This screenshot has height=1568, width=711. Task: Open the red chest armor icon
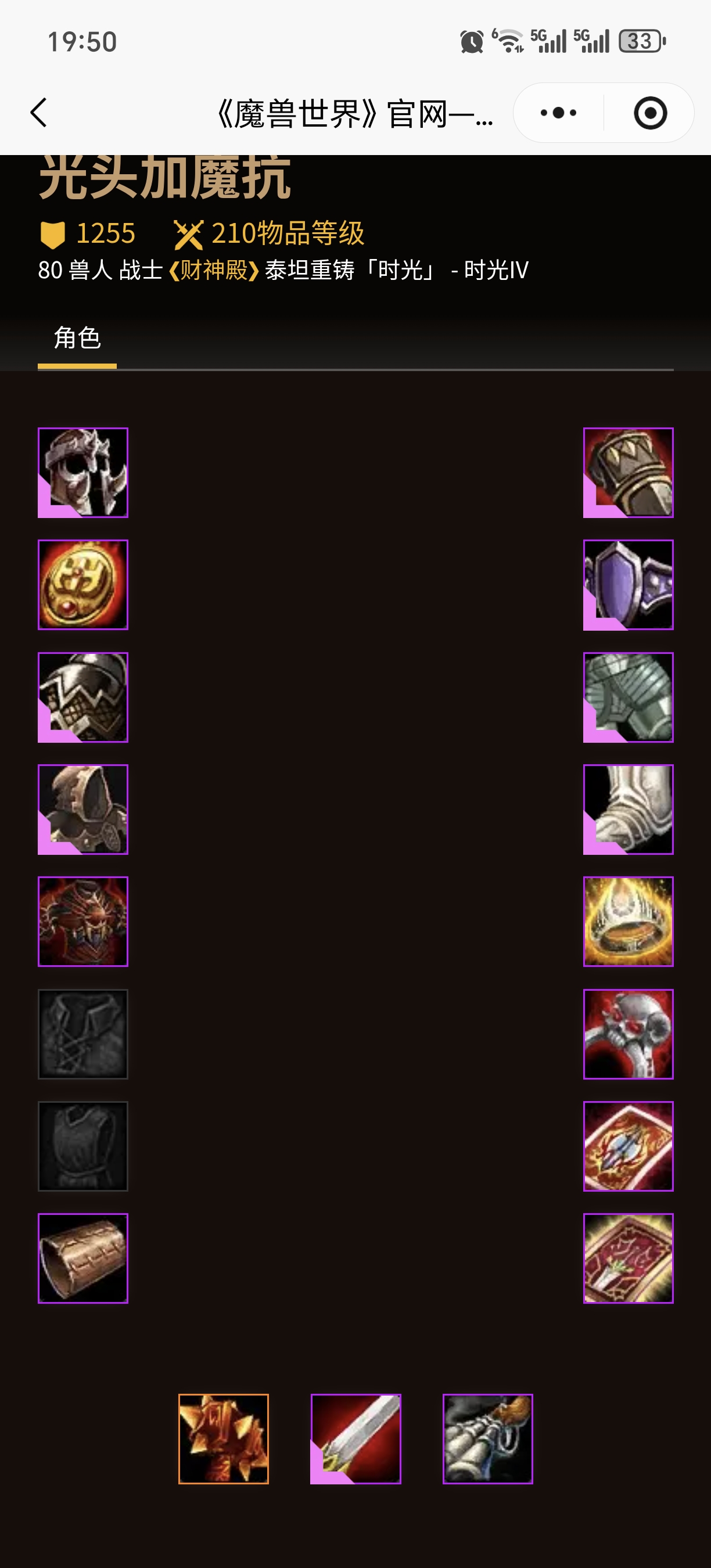(83, 921)
